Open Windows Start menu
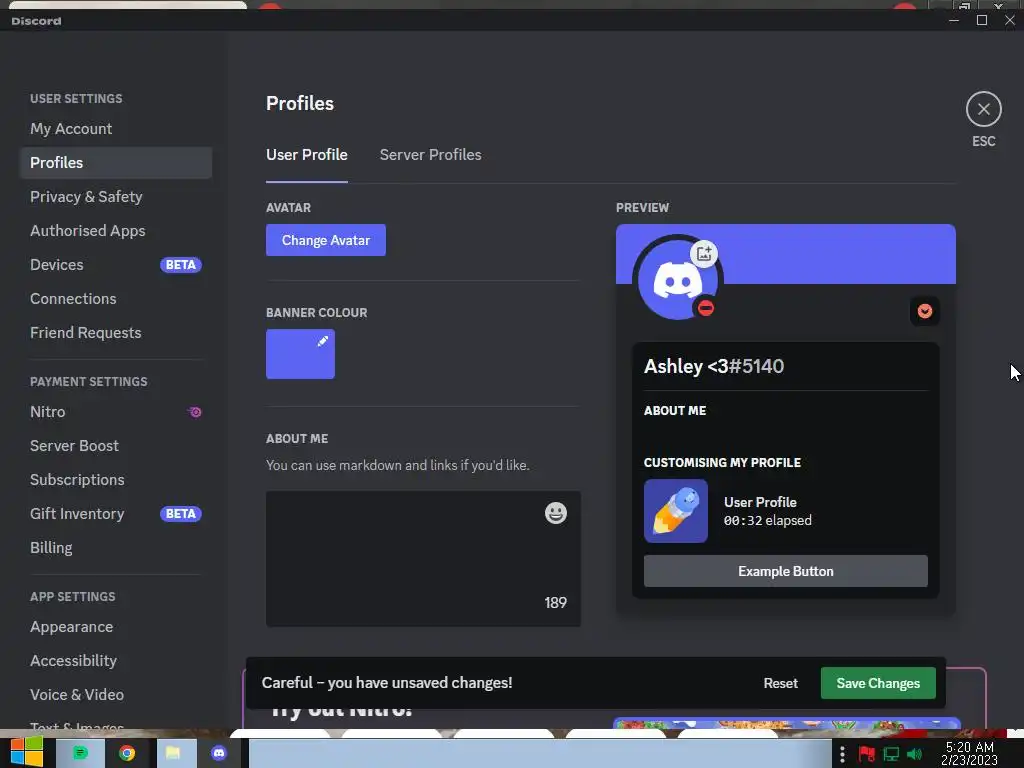 coord(26,752)
